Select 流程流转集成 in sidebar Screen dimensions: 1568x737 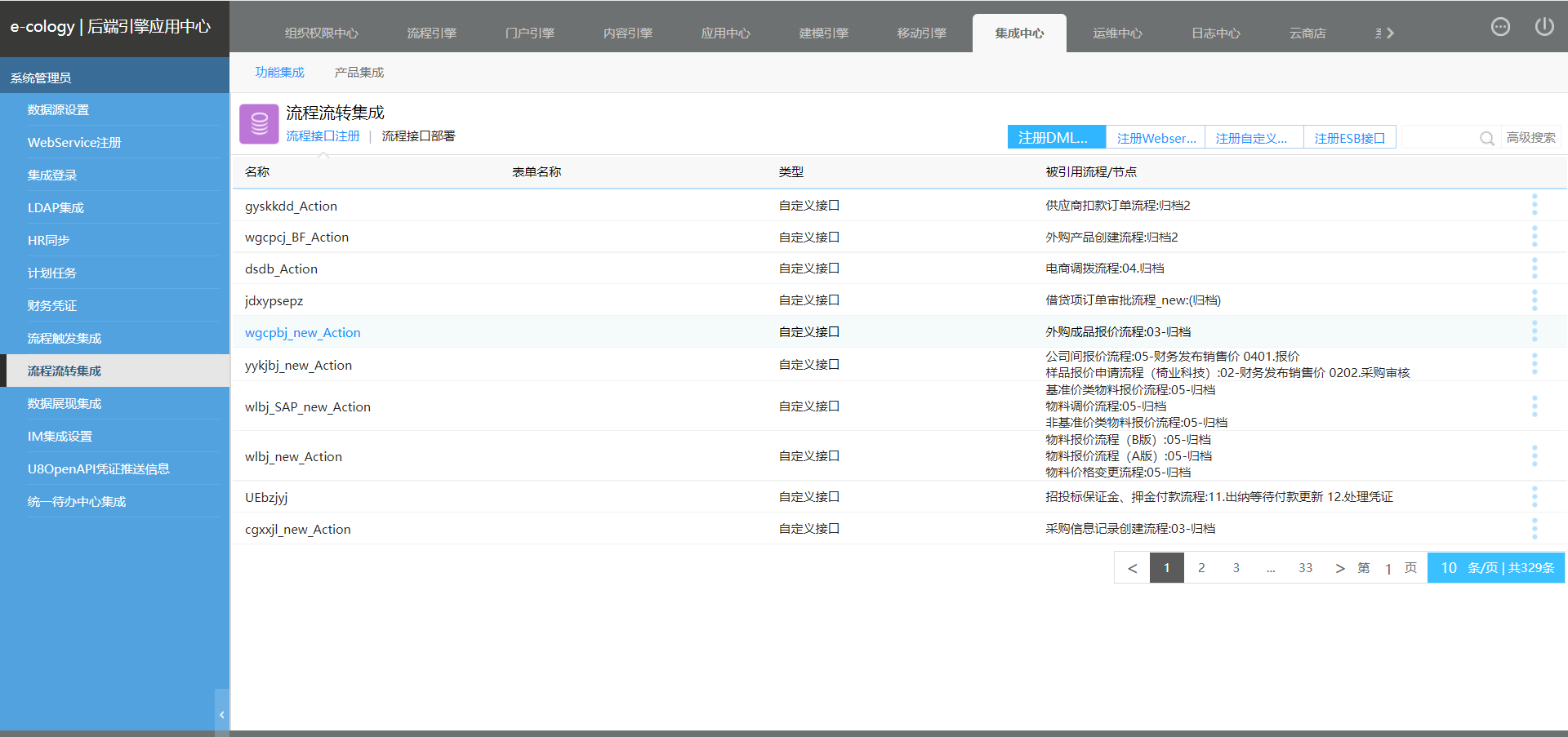[x=114, y=371]
